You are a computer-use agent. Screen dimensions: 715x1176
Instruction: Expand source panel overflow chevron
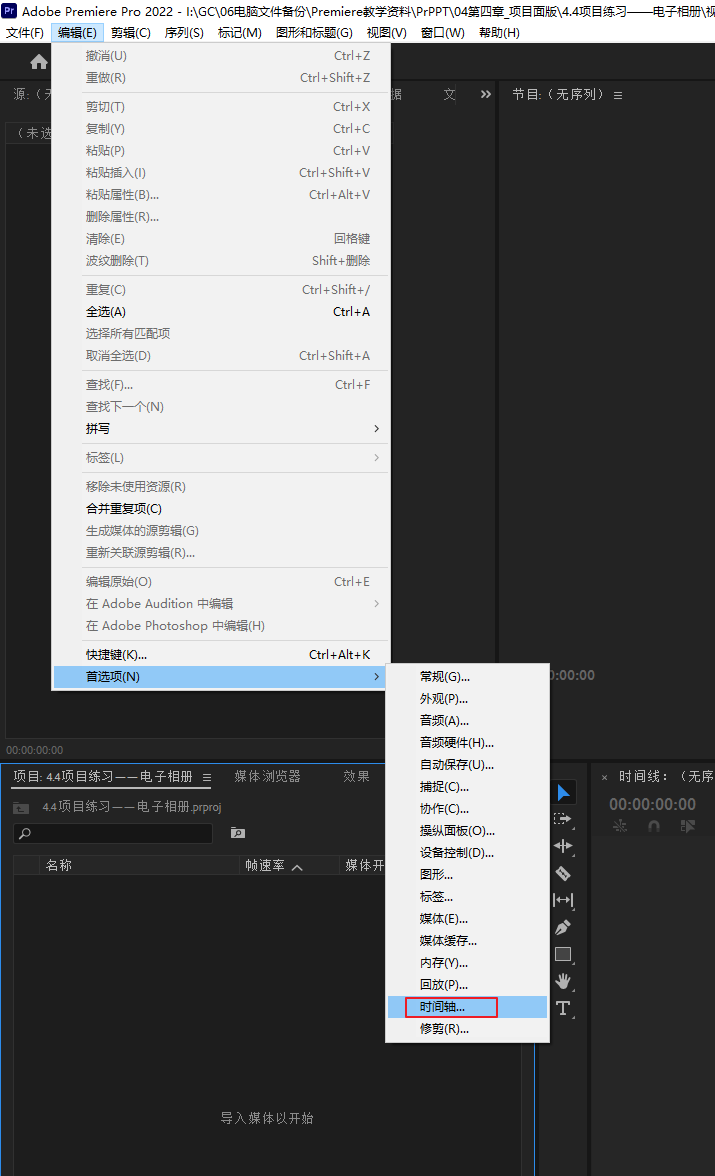point(486,94)
